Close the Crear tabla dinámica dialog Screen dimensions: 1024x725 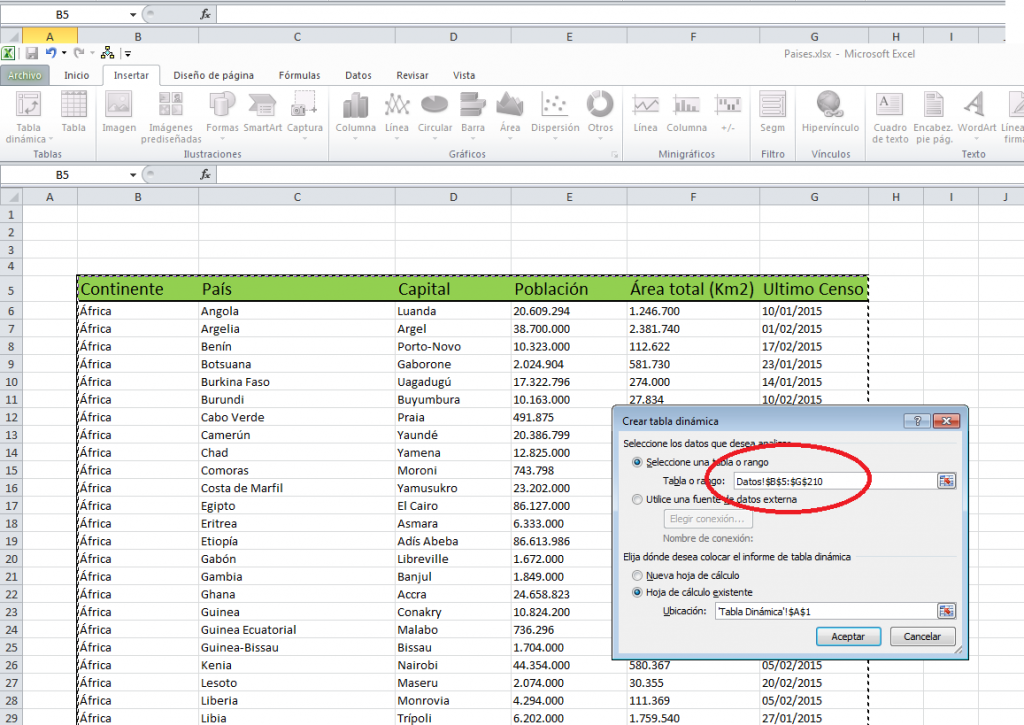(946, 421)
